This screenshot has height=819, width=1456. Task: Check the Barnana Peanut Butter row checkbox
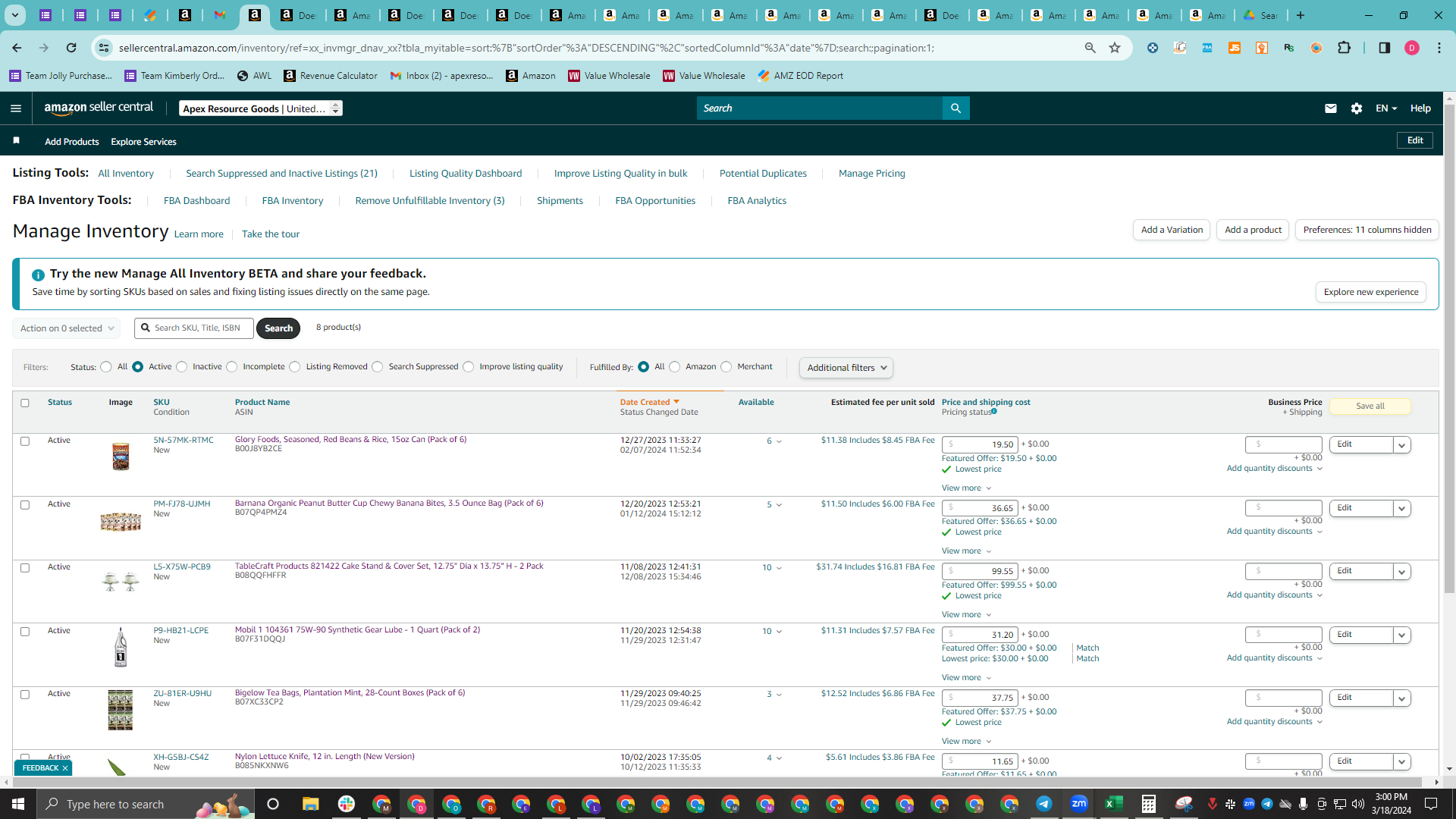point(25,505)
